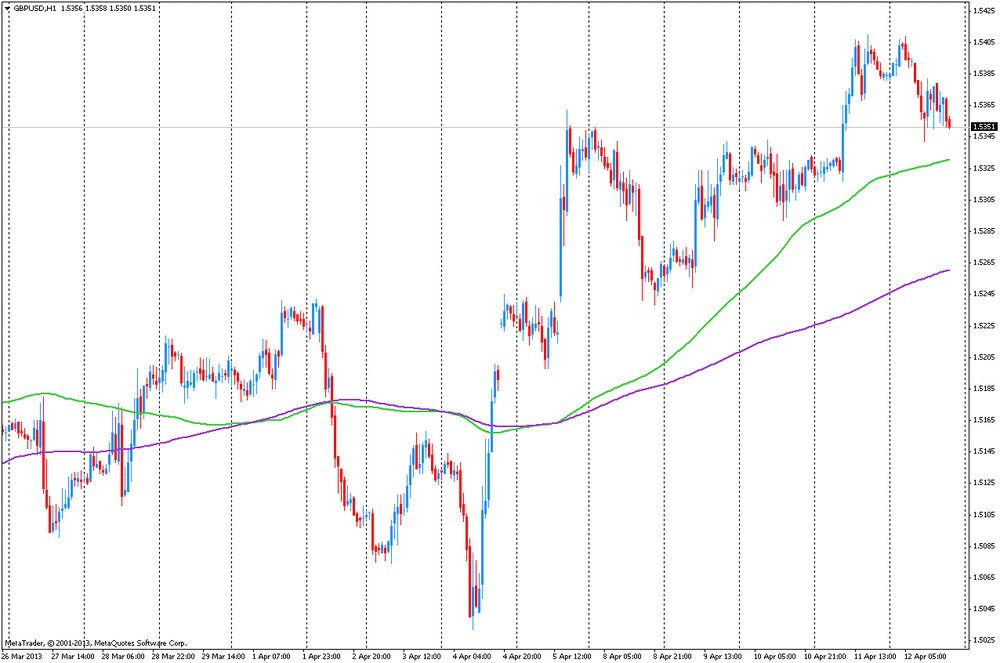Image resolution: width=1000 pixels, height=663 pixels.
Task: Click the current price label 1.5351
Action: pyautogui.click(x=984, y=127)
